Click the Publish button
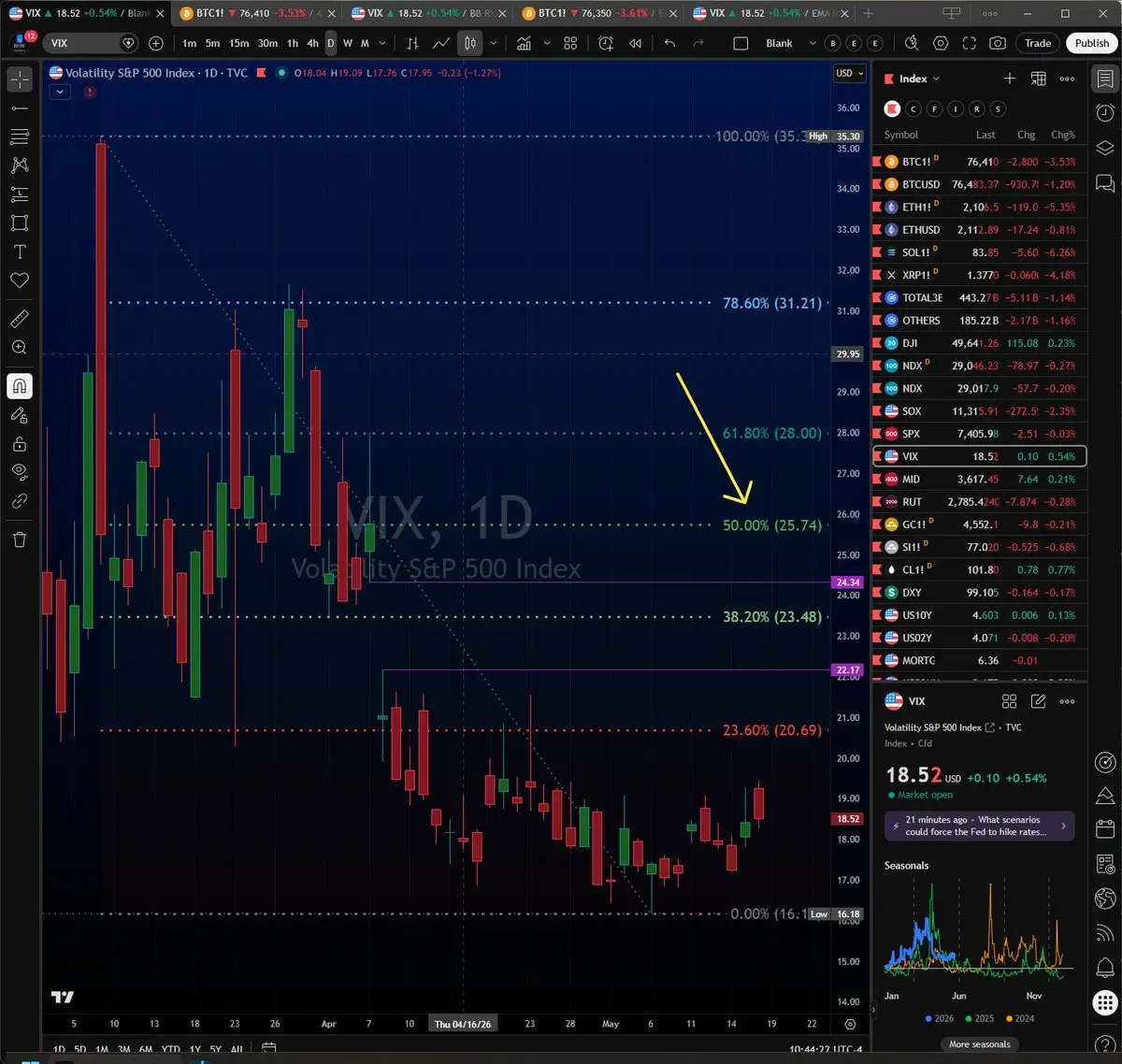This screenshot has width=1122, height=1064. pyautogui.click(x=1091, y=43)
